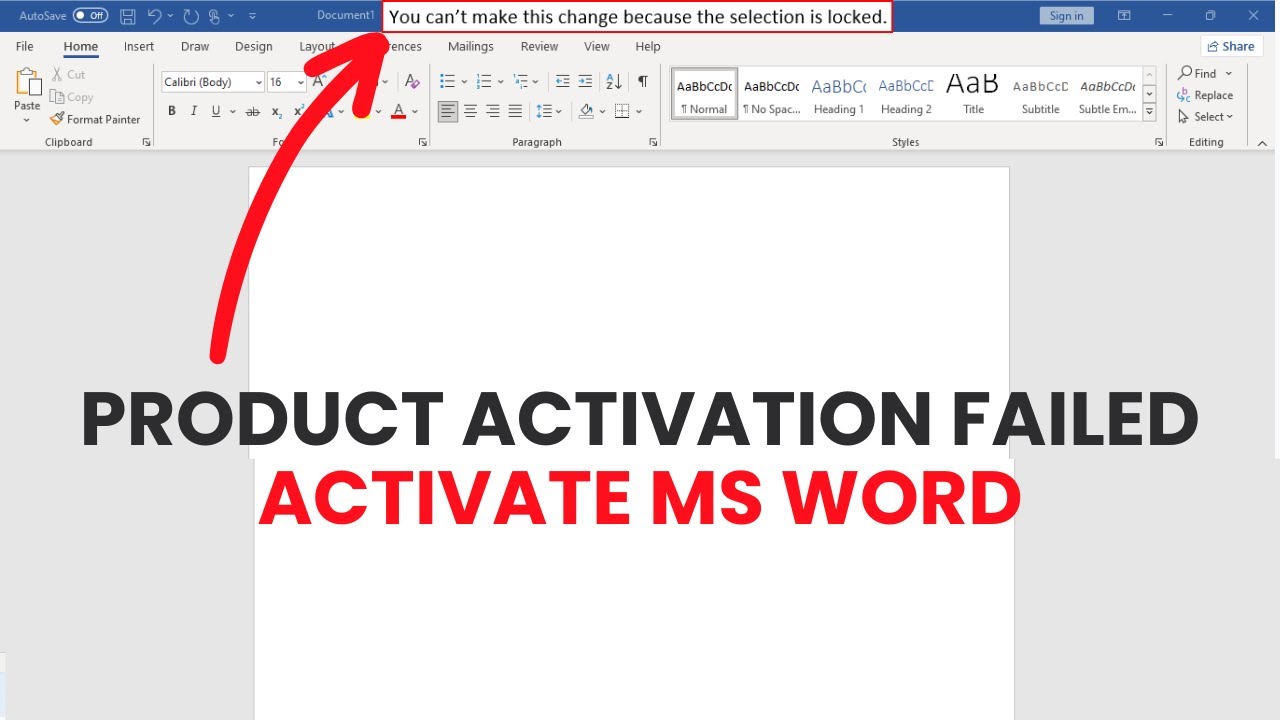Screen dimensions: 1280x720
Task: Open borders dropdown arrow
Action: click(x=640, y=111)
